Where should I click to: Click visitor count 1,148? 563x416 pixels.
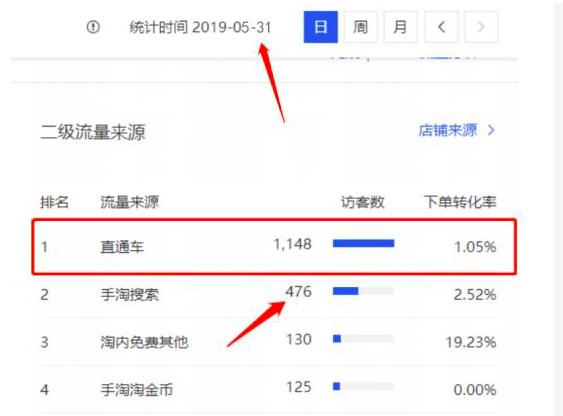coord(293,244)
